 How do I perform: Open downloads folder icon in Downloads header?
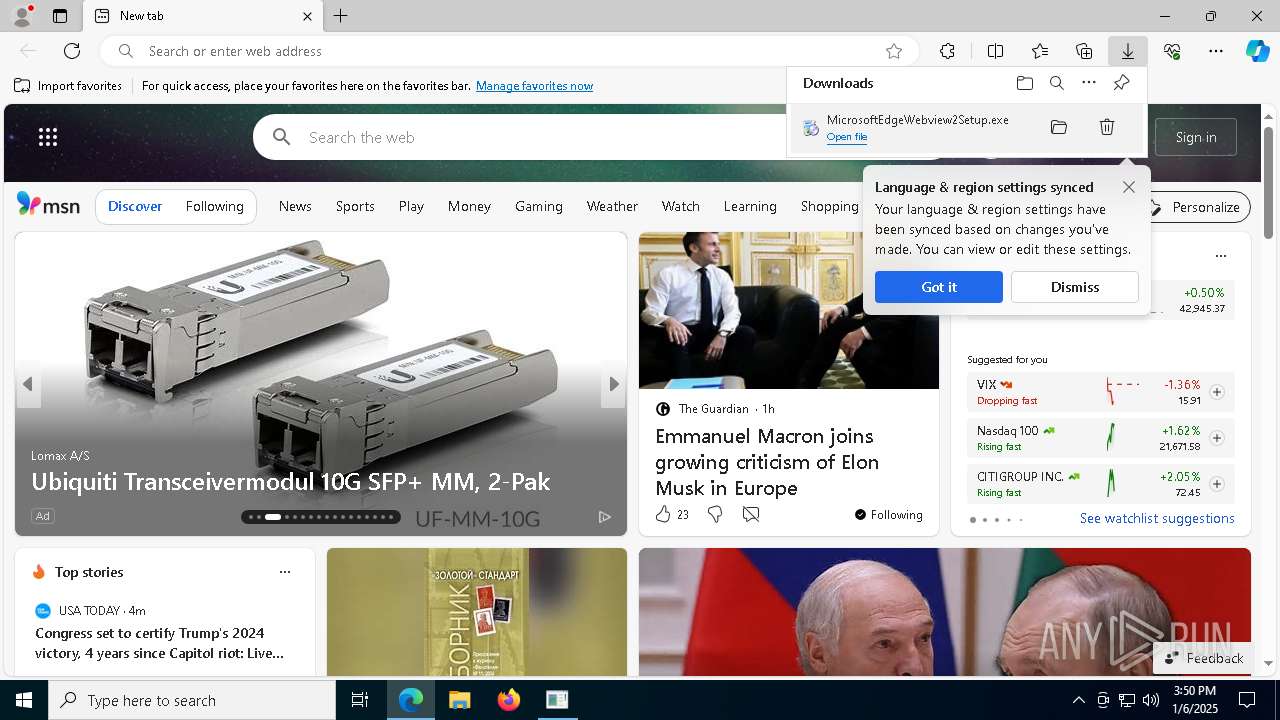click(x=1025, y=83)
